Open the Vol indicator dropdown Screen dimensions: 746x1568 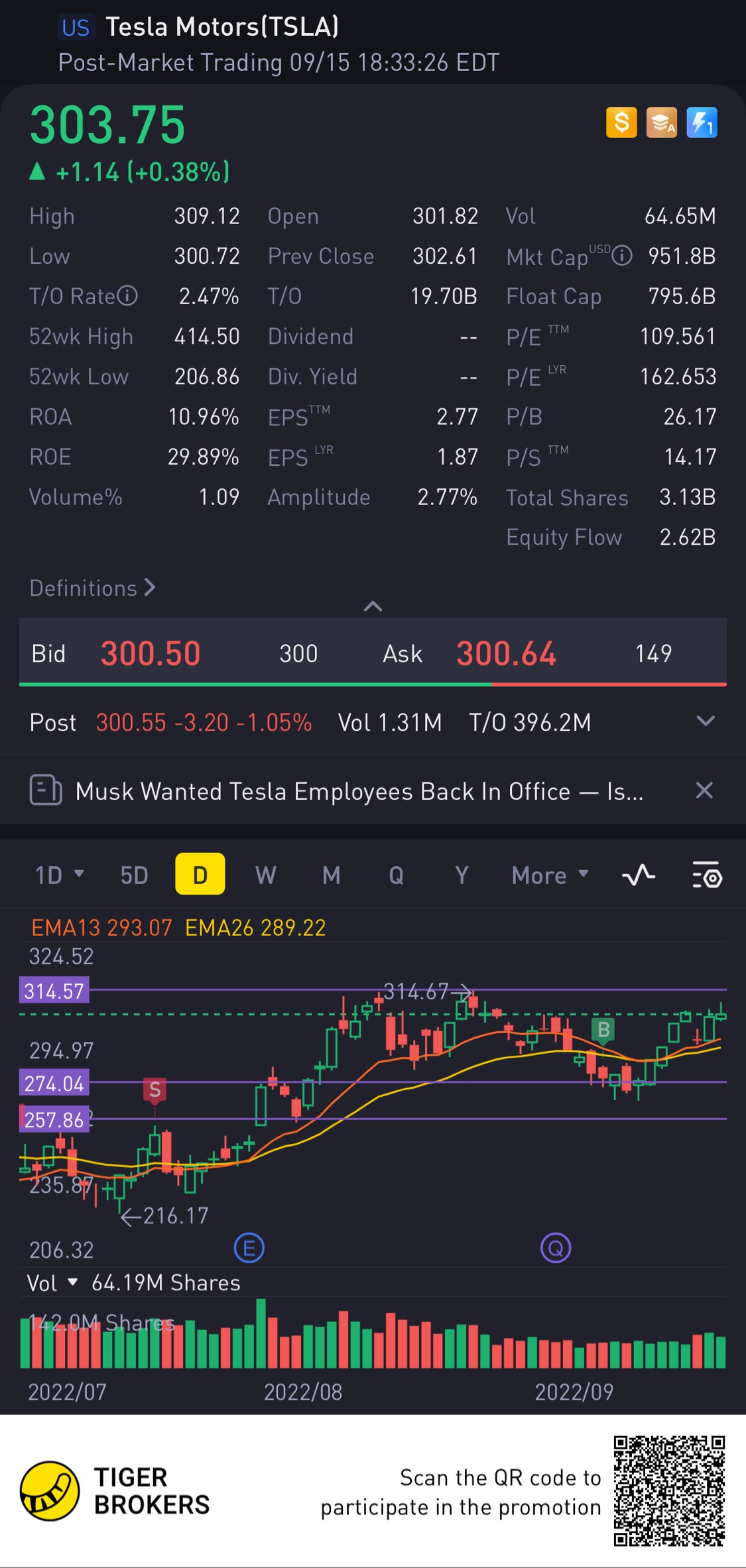click(52, 1283)
